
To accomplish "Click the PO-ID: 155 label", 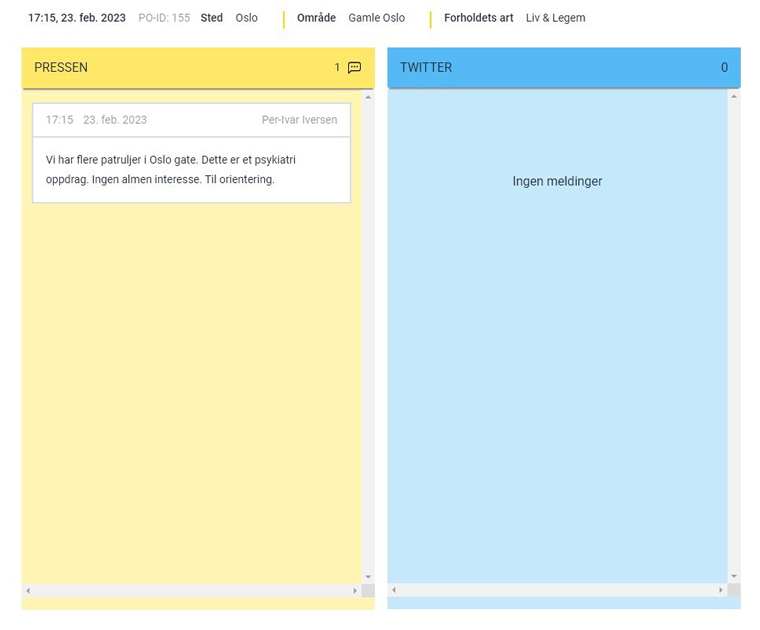I will point(164,18).
